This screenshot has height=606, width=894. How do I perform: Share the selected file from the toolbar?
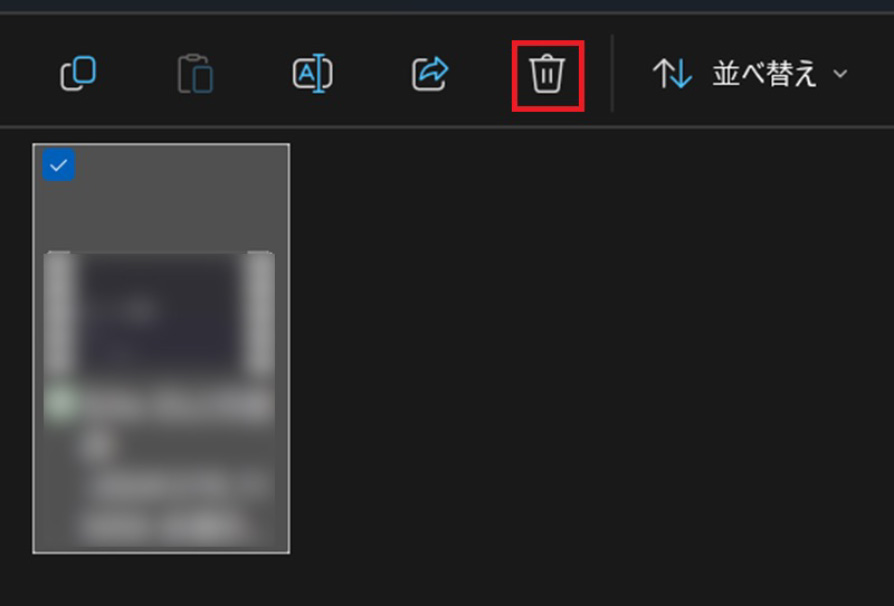[x=430, y=74]
